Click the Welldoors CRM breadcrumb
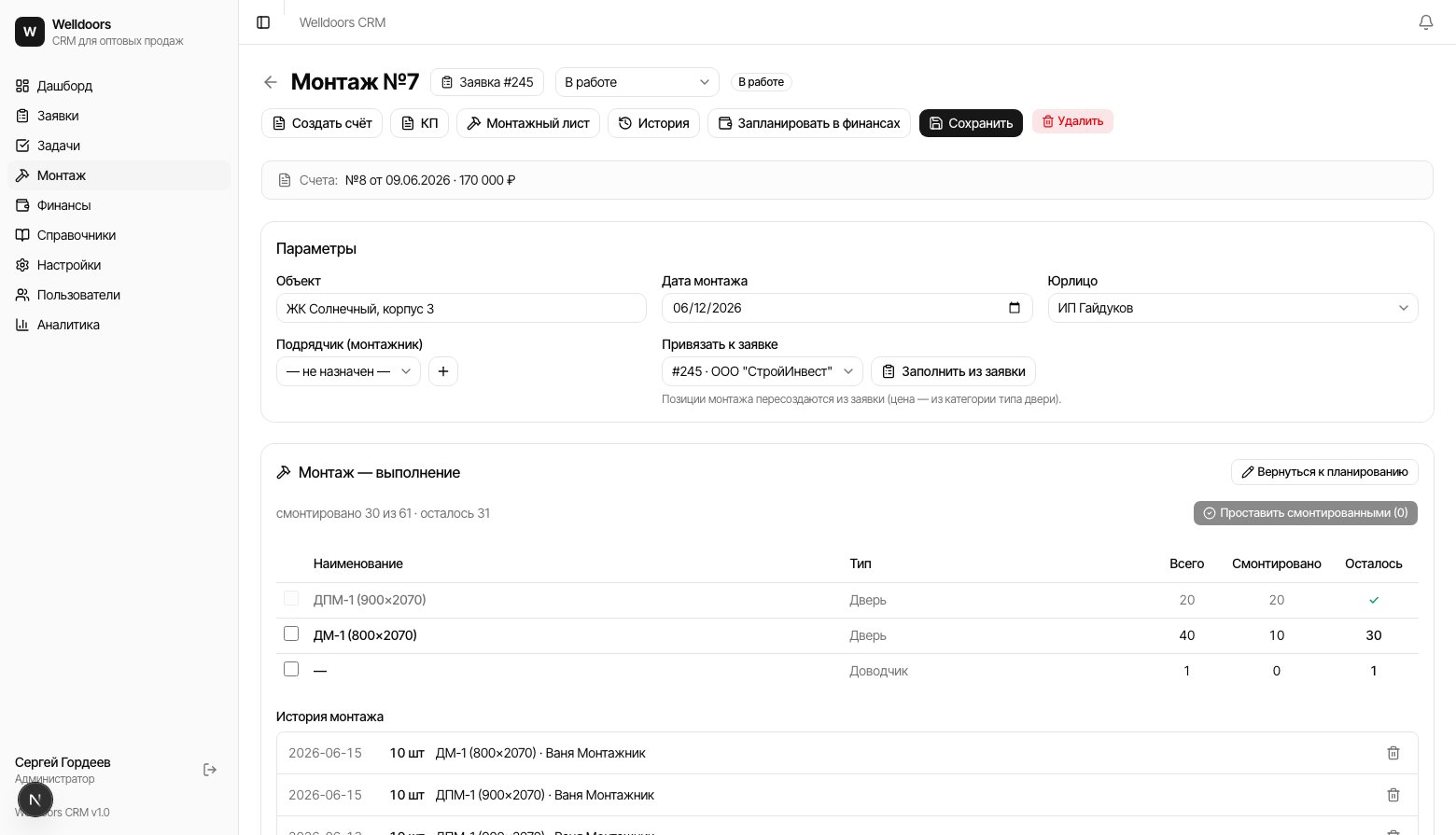This screenshot has height=835, width=1456. [343, 22]
